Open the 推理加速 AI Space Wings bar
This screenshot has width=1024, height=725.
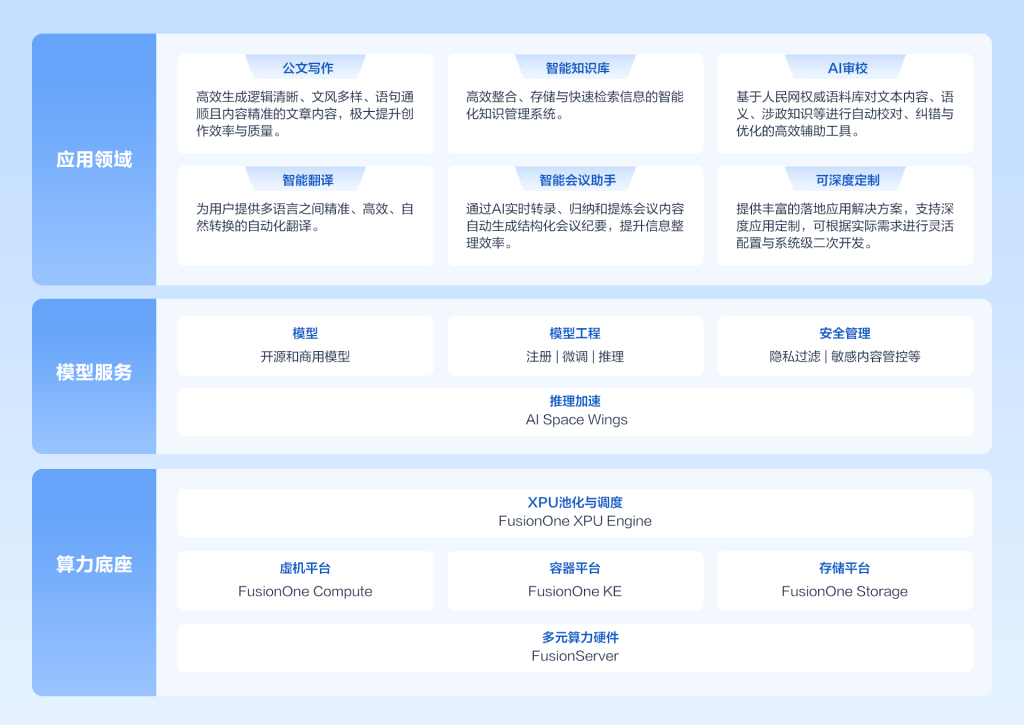575,412
